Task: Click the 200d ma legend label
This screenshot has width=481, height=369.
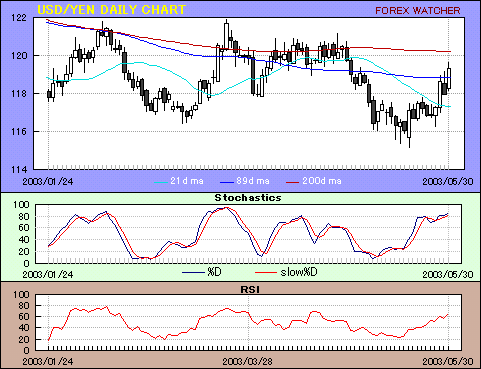Action: [322, 181]
